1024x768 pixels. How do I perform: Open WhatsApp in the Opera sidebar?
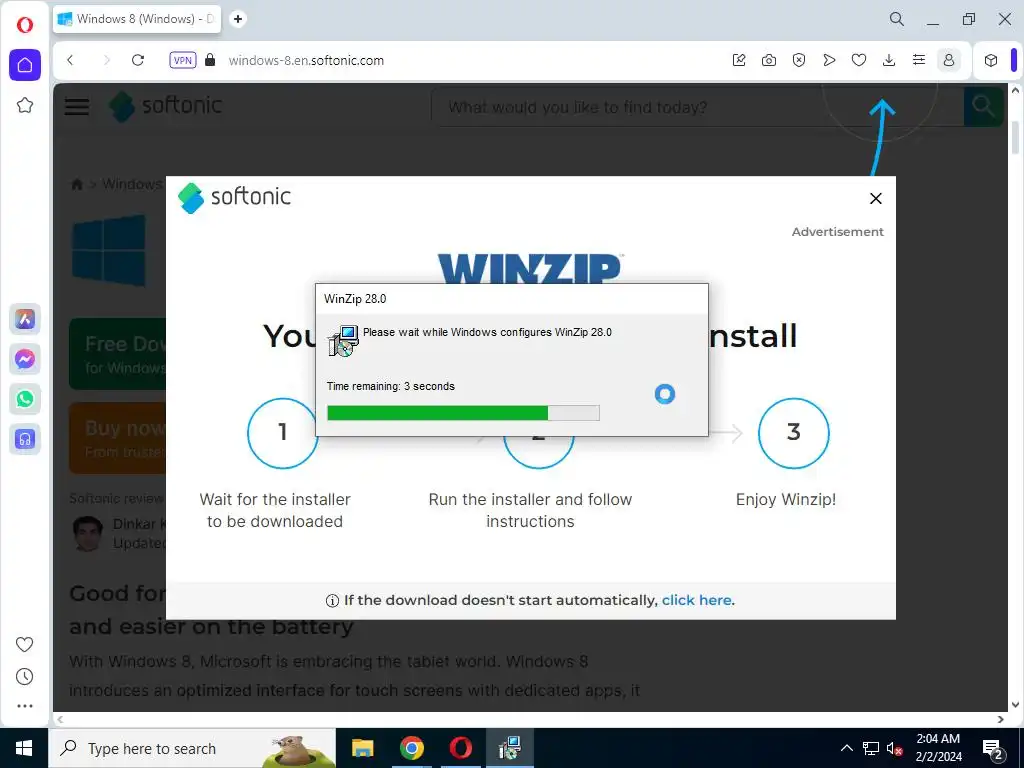25,399
